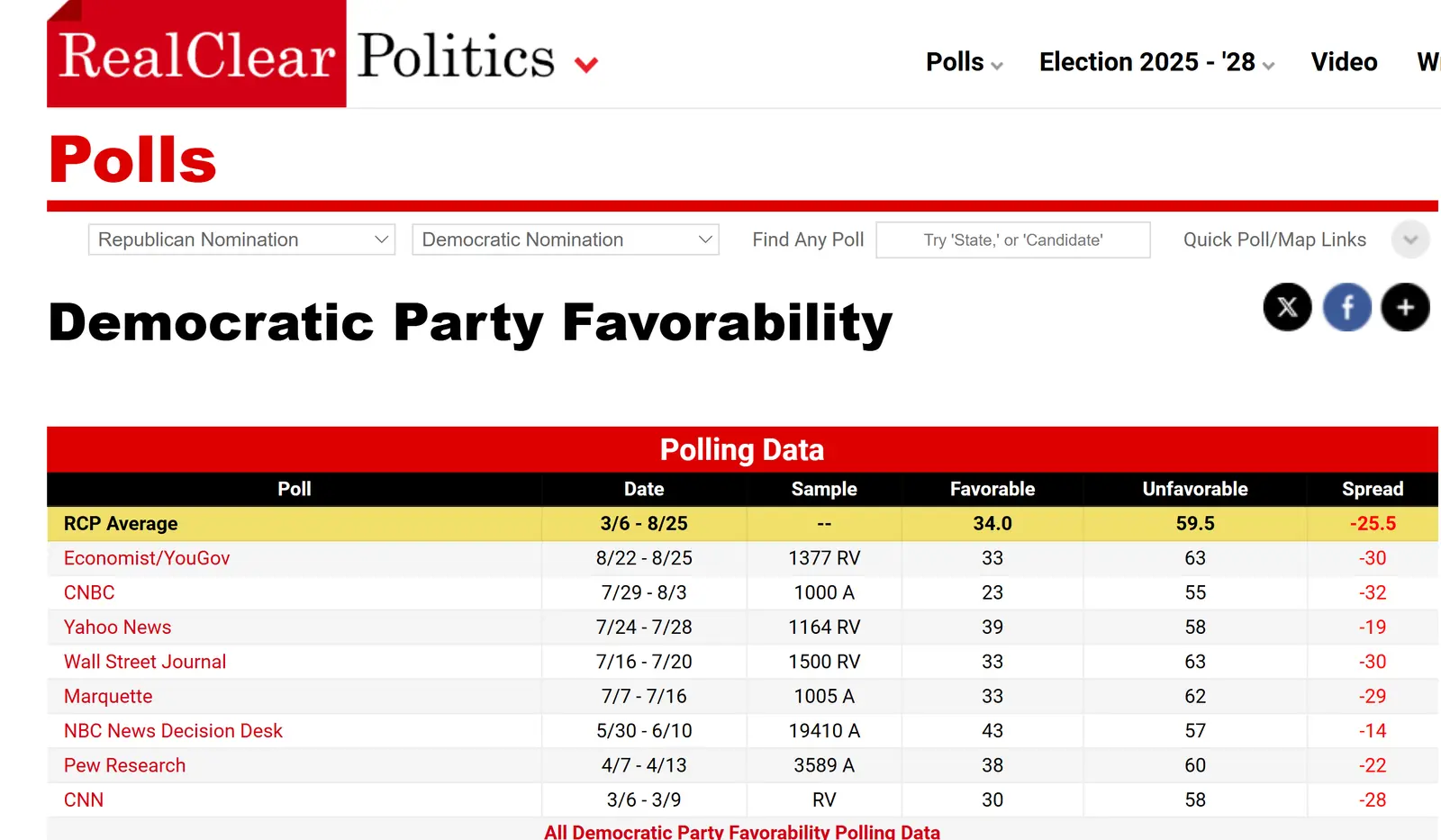Open the Election 2025 - '28 menu

coord(1156,62)
